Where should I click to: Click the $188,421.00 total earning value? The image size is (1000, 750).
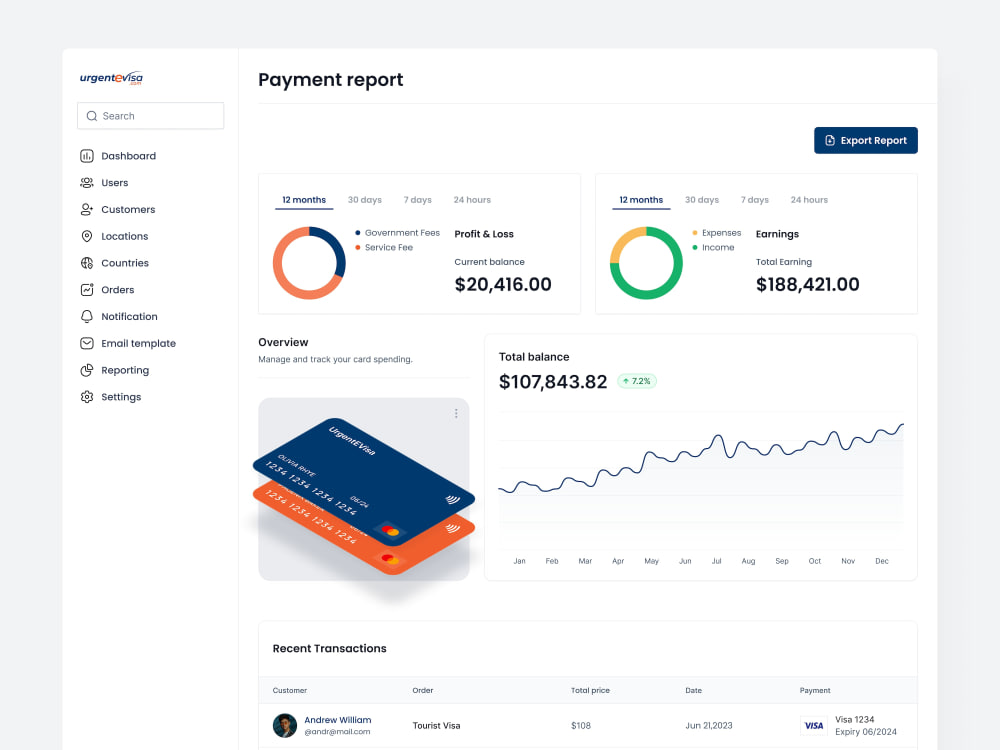pyautogui.click(x=807, y=284)
